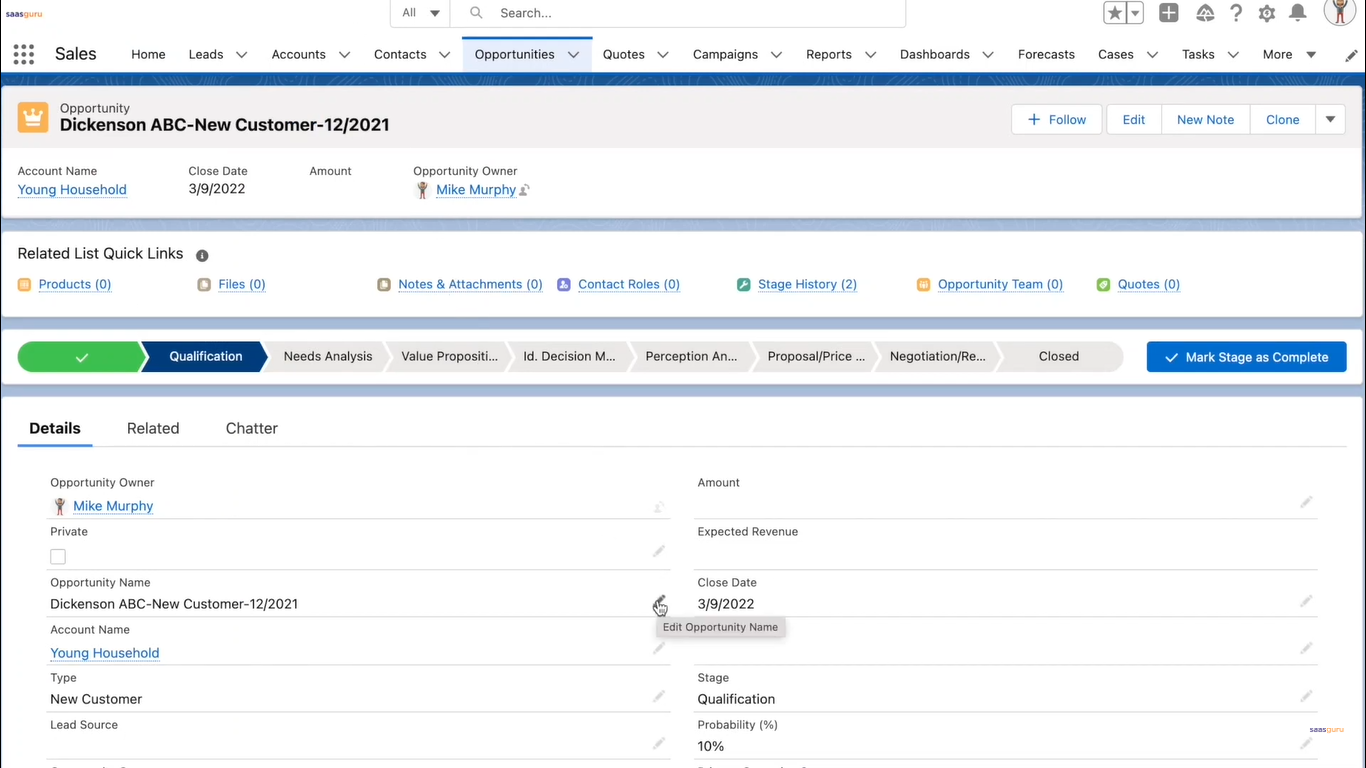Expand the Accounts tab dropdown chevron

click(x=344, y=55)
